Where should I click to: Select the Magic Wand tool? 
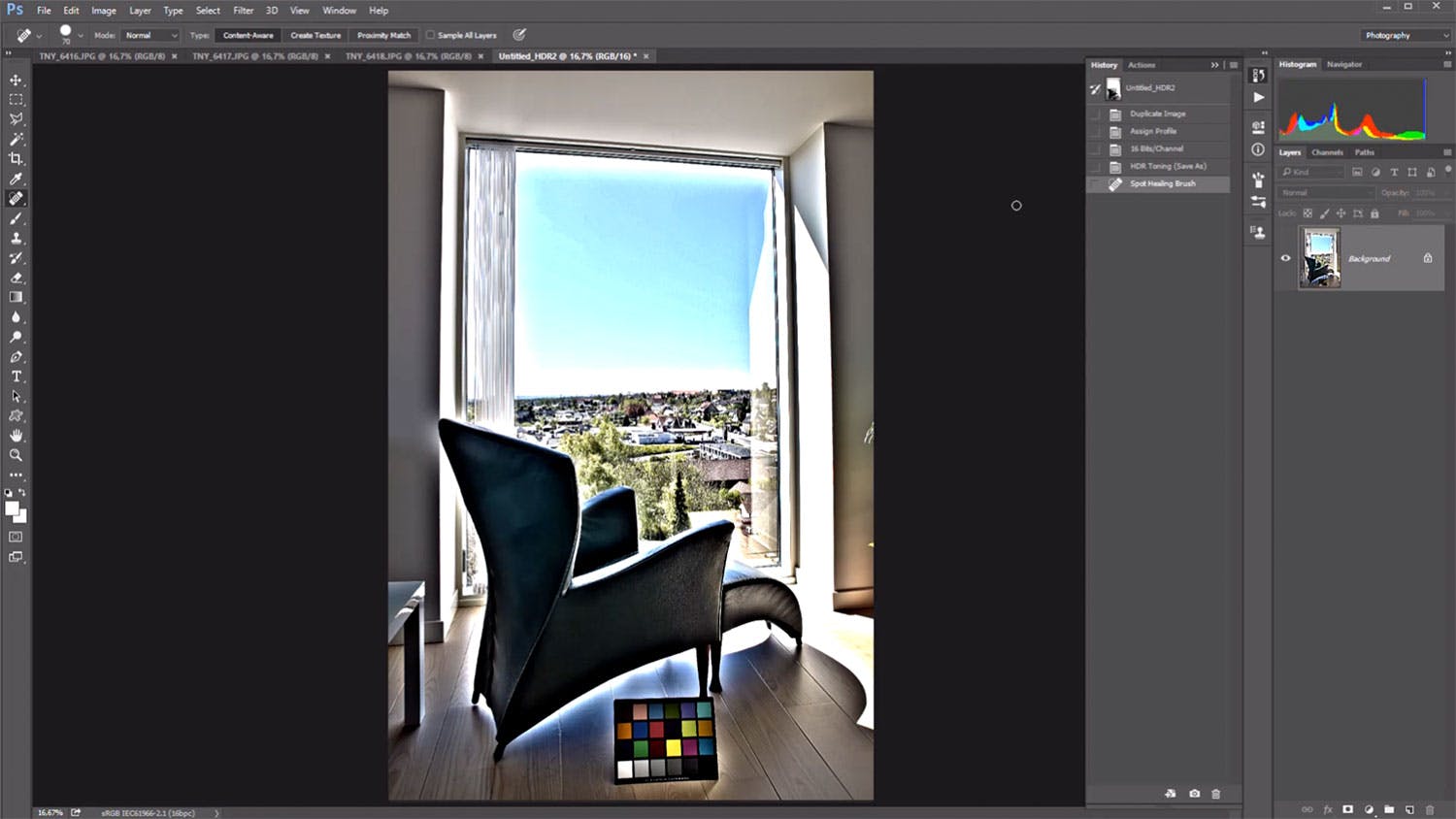[16, 139]
